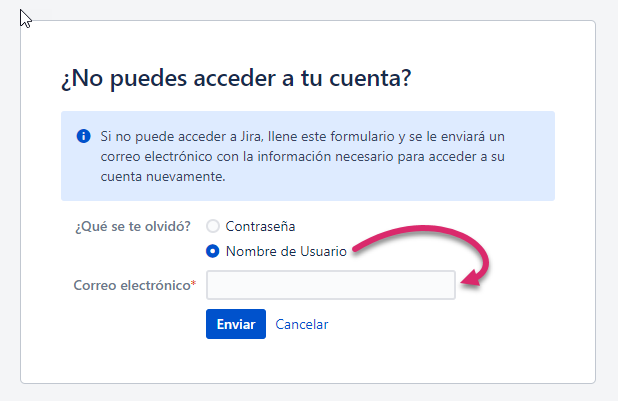The image size is (618, 401).
Task: Select the Contraseña radio button
Action: click(213, 226)
